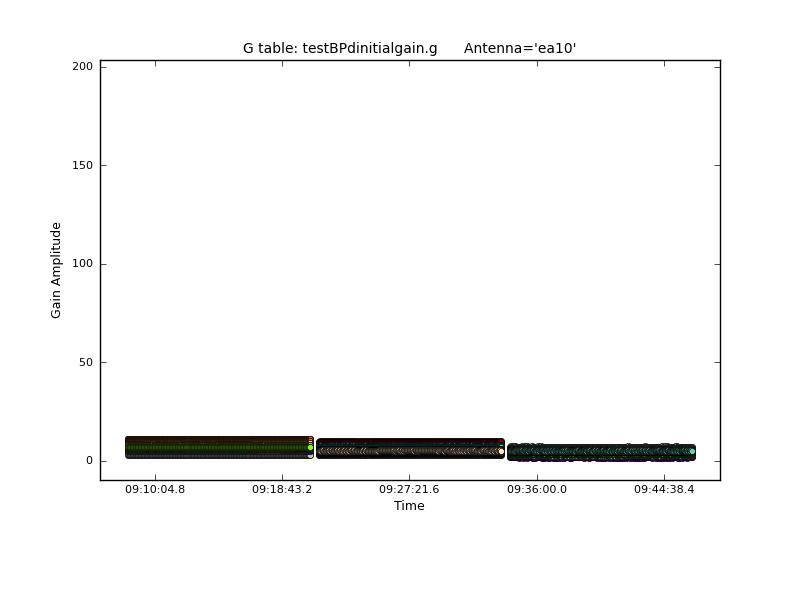Click the 200 y-axis tick label

[82, 66]
